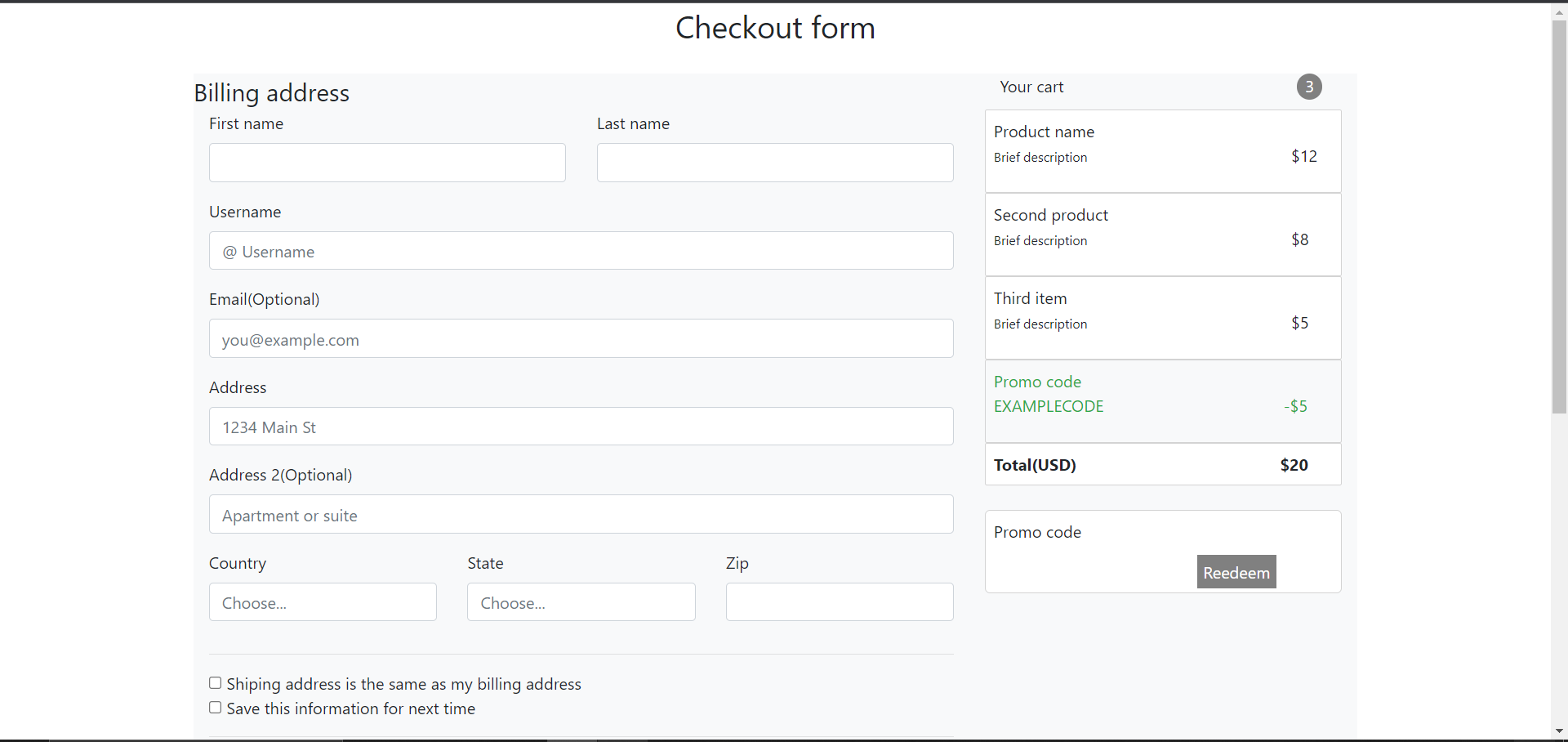1568x742 pixels.
Task: Click the email field showing you@example.com
Action: point(581,338)
